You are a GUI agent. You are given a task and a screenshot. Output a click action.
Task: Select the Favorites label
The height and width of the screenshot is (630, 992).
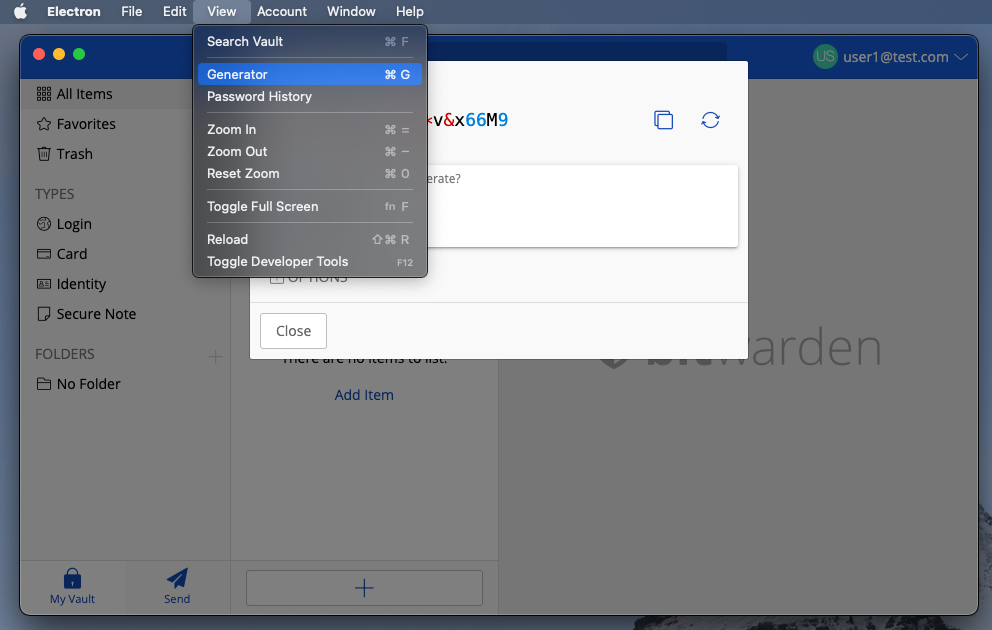coord(86,124)
